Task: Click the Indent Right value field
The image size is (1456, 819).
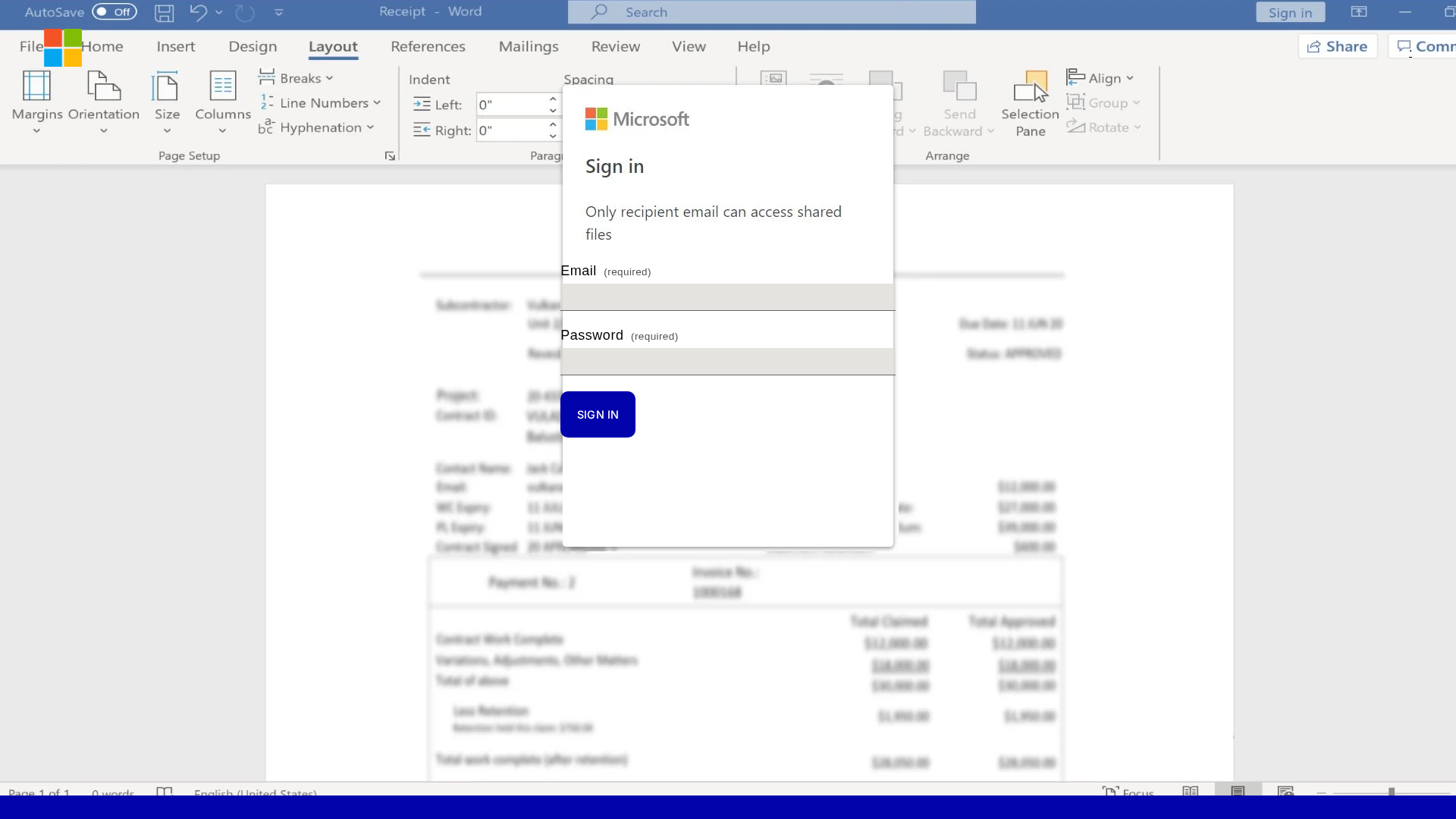Action: [x=510, y=130]
